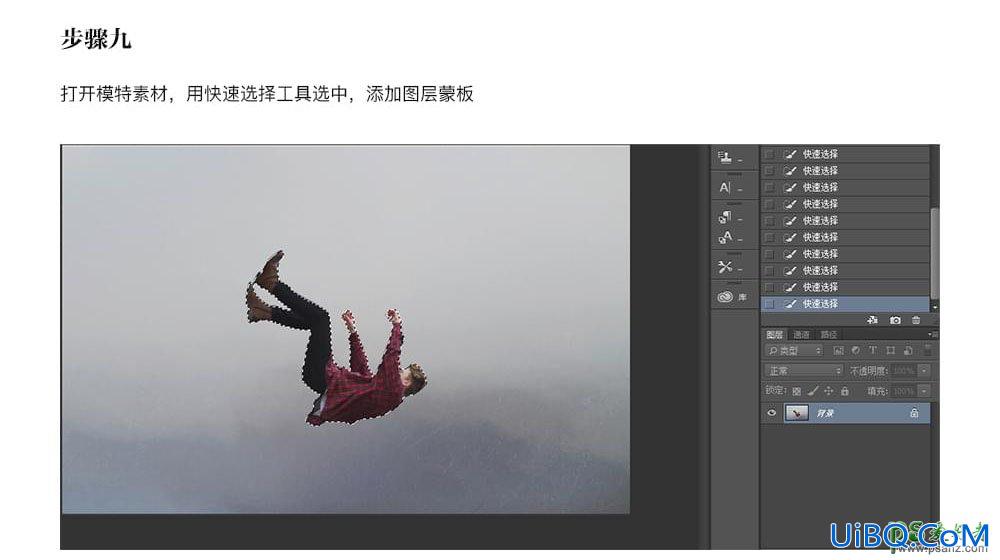The image size is (1000, 560).
Task: Select the 背景 layer name
Action: click(x=825, y=414)
